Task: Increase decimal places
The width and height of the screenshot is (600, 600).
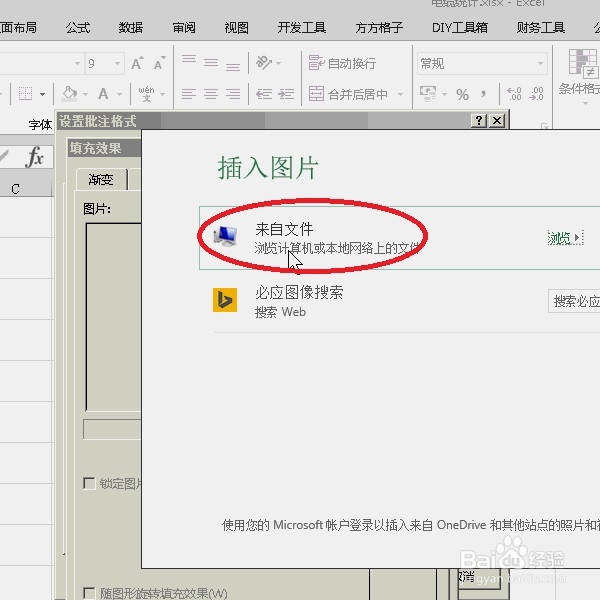Action: (x=514, y=94)
